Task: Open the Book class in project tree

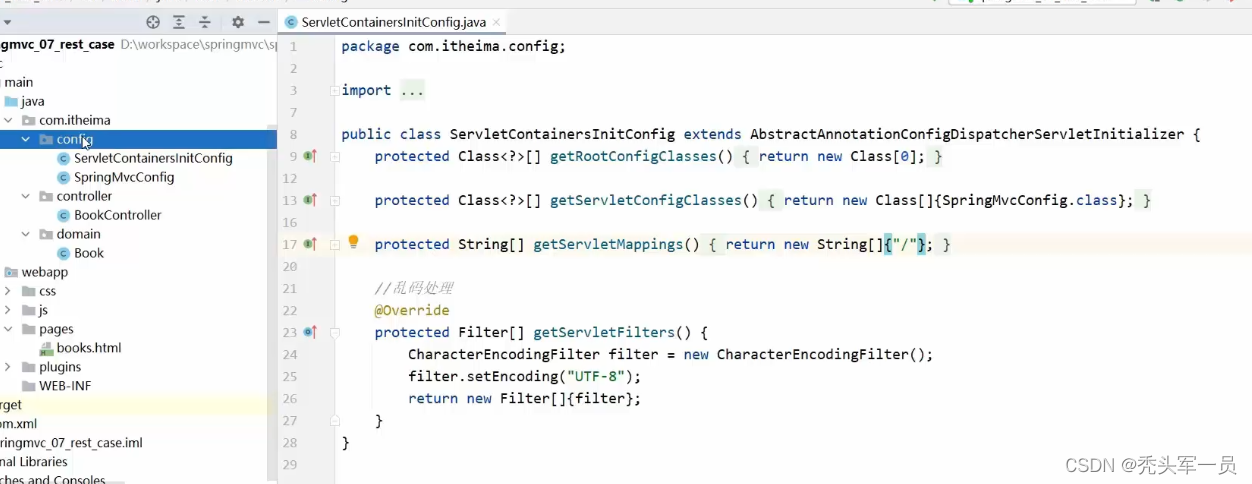Action: (89, 253)
